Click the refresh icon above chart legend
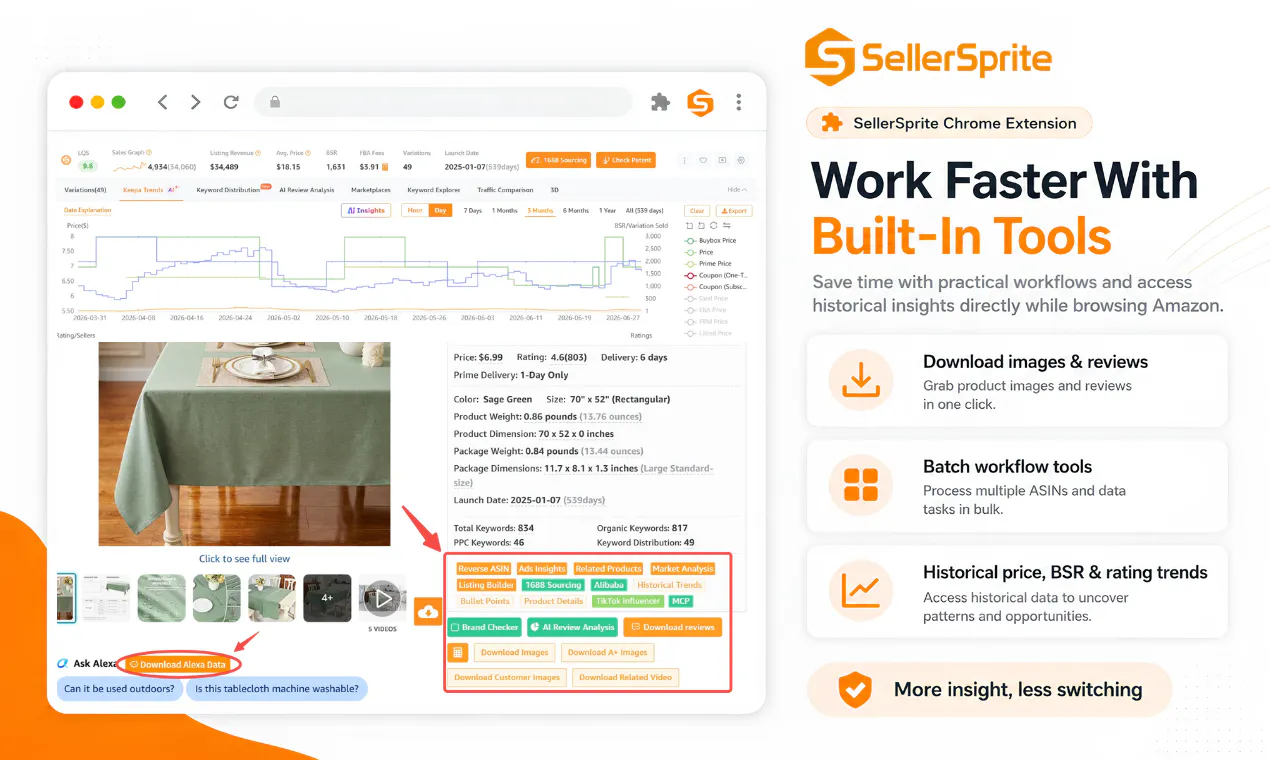The image size is (1270, 760). [713, 226]
